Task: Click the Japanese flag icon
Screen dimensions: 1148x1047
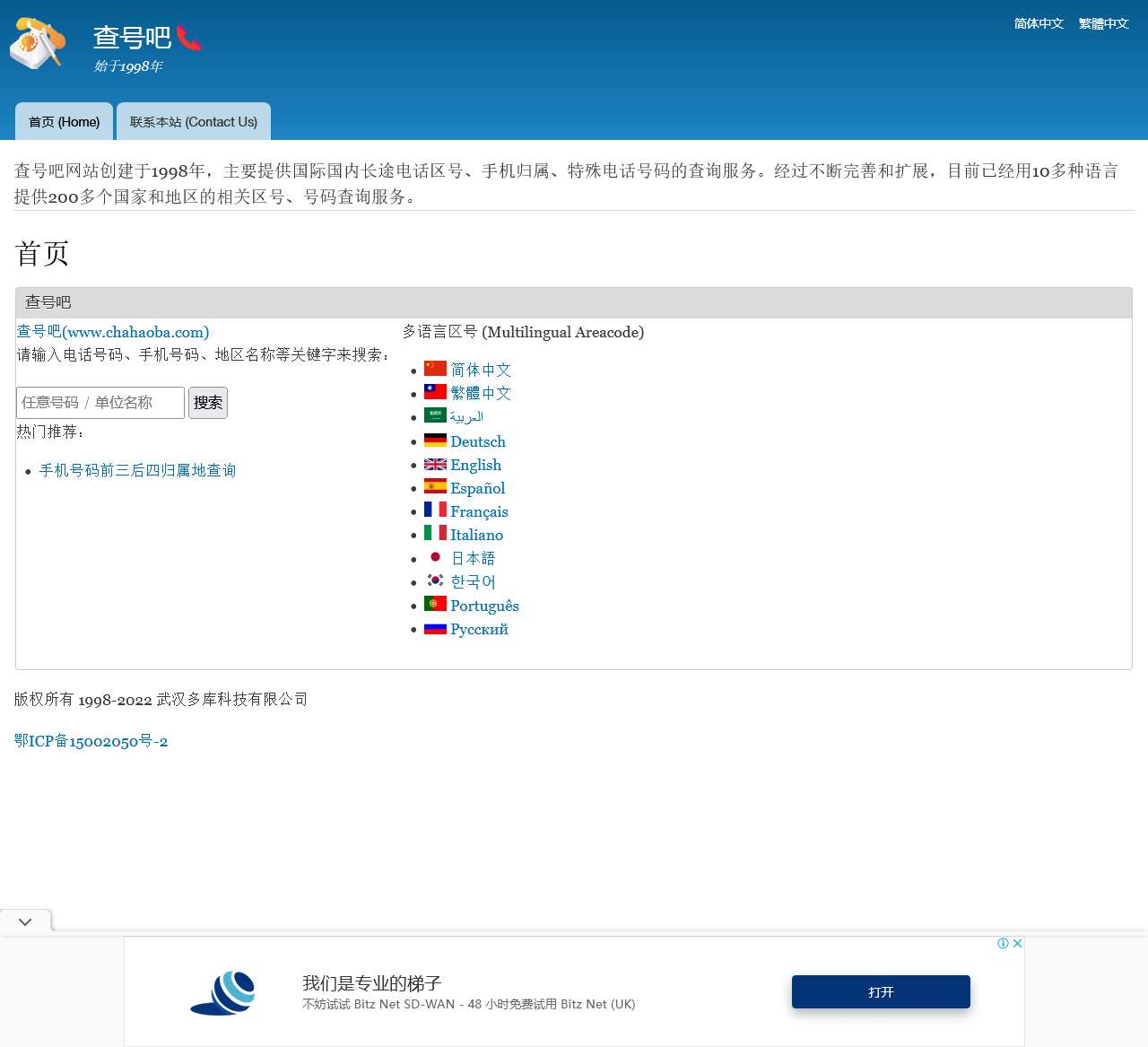Action: click(435, 557)
